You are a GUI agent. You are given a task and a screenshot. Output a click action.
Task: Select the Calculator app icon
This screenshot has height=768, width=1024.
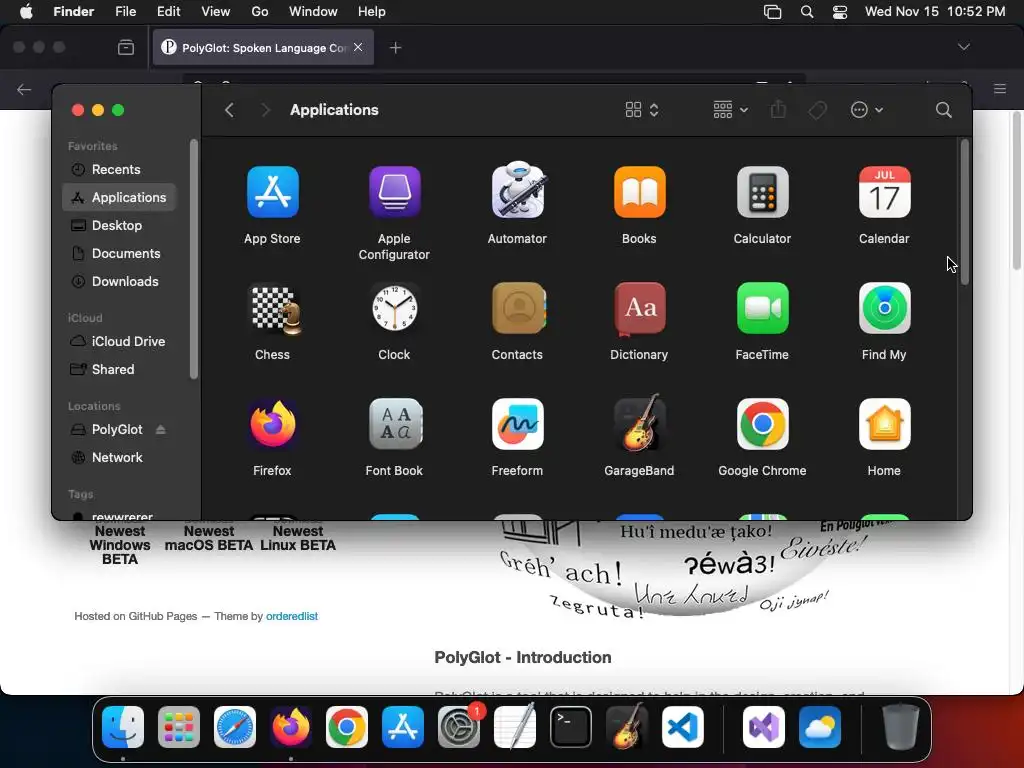coord(762,192)
